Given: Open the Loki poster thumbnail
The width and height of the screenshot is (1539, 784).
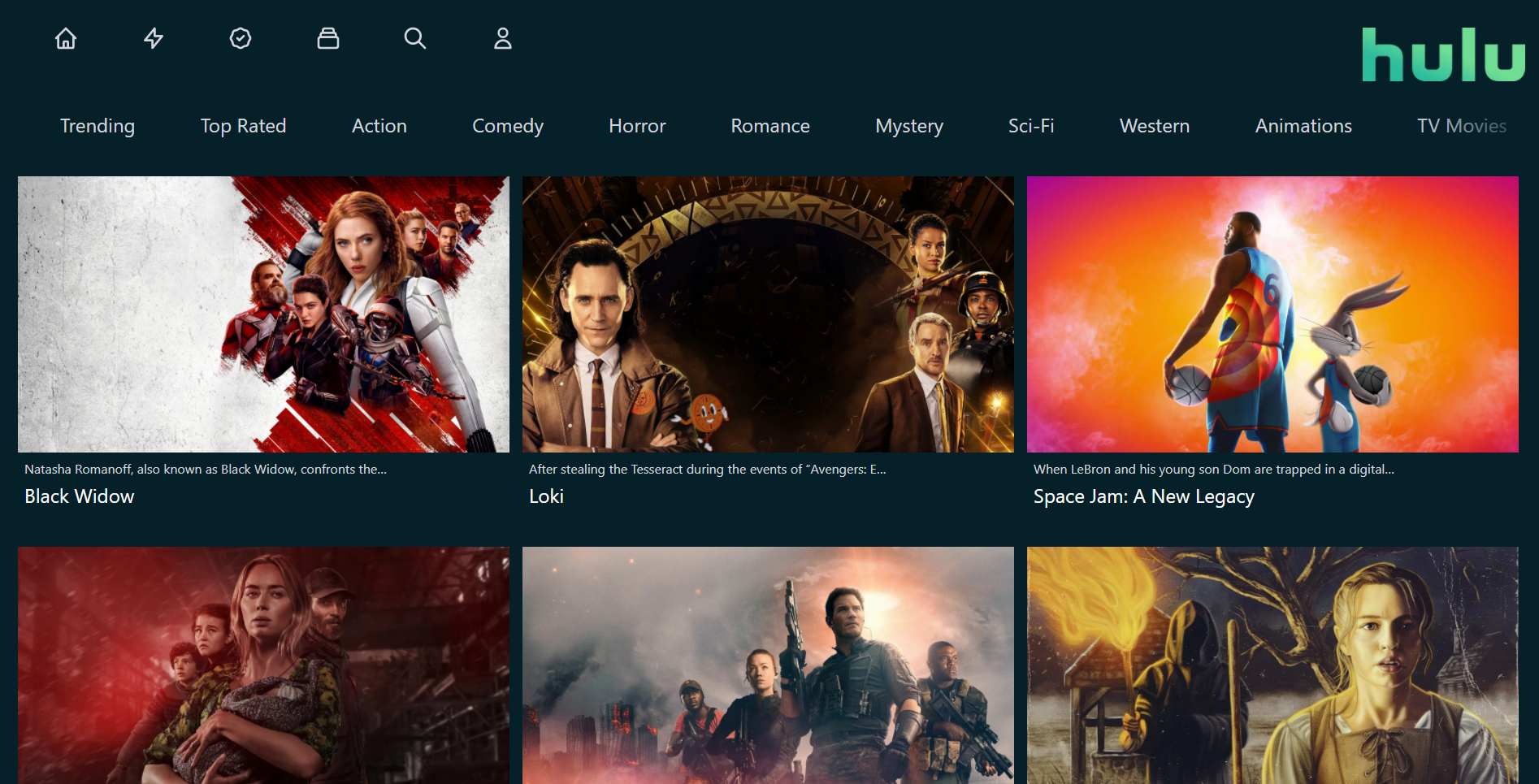Looking at the screenshot, I should 768,314.
